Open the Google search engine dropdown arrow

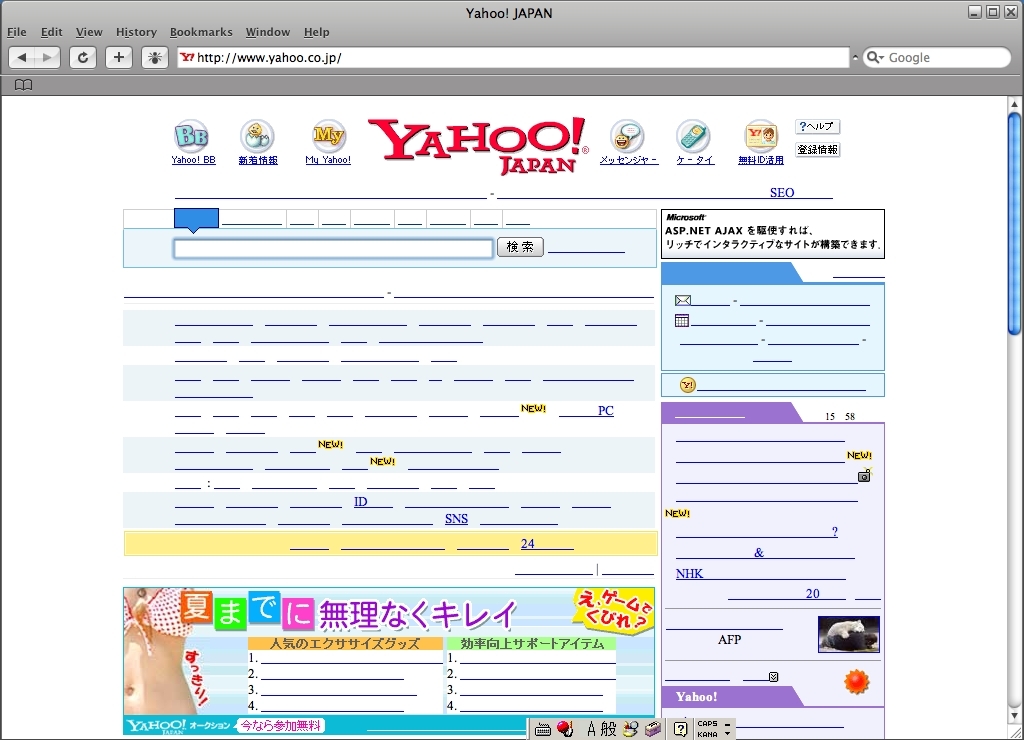coord(882,58)
